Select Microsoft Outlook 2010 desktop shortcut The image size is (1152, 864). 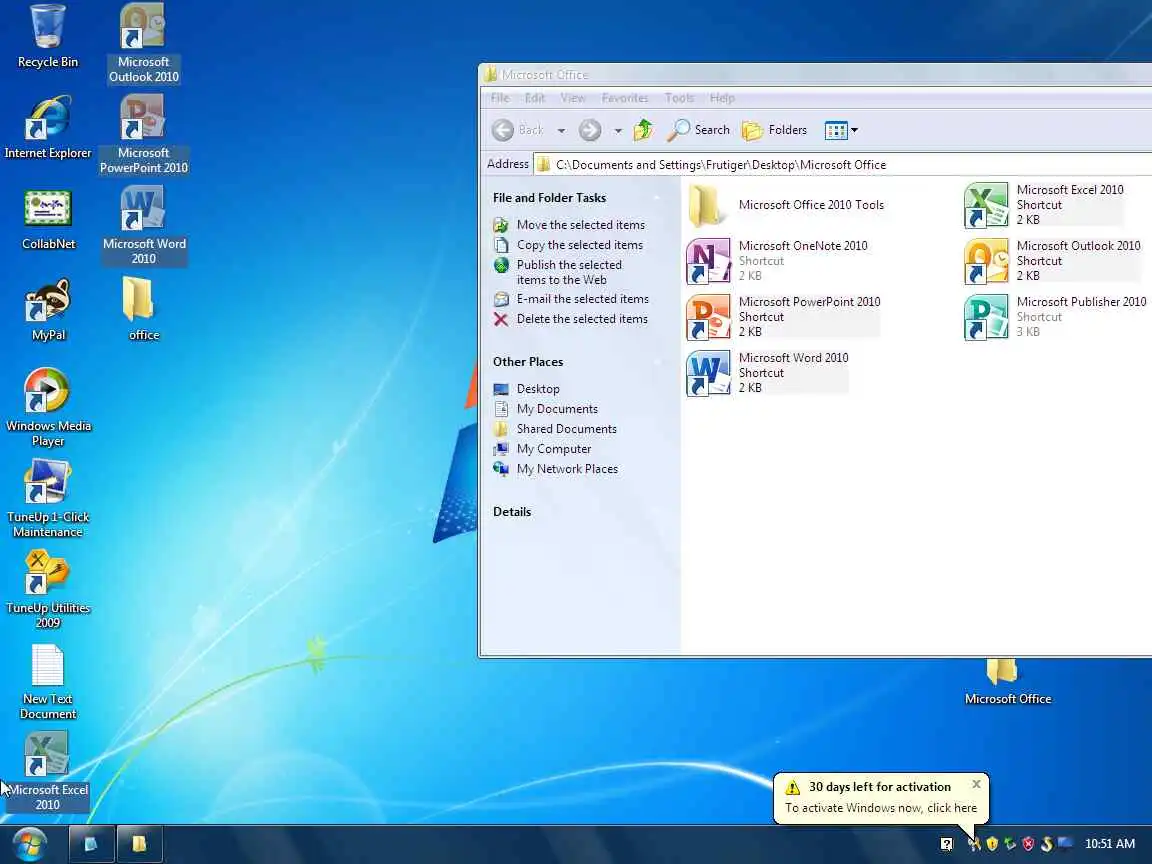tap(143, 43)
